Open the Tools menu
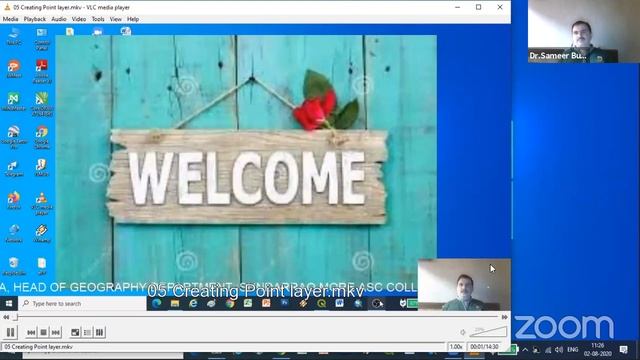 tap(98, 19)
